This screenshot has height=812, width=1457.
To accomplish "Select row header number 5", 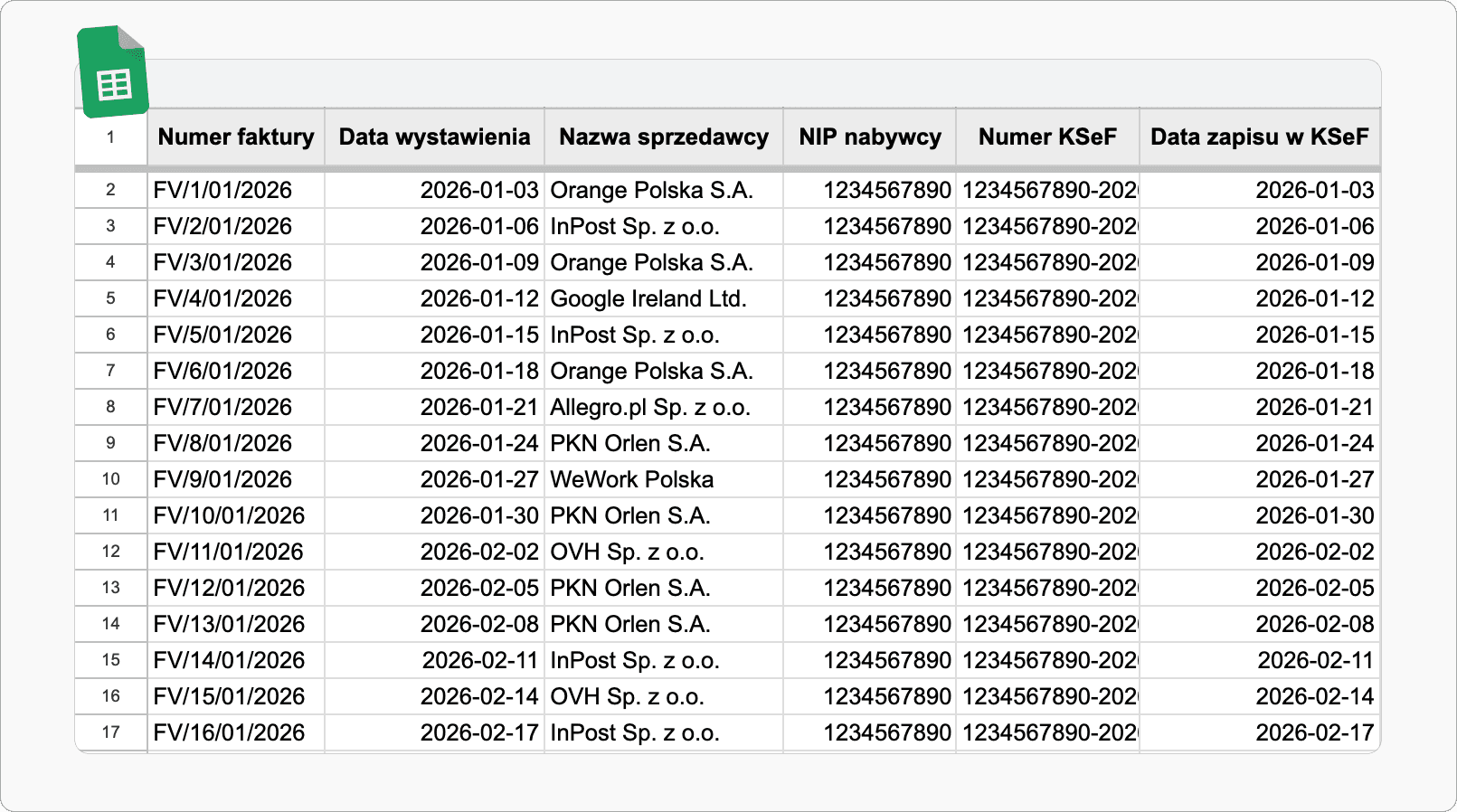I will (x=110, y=298).
